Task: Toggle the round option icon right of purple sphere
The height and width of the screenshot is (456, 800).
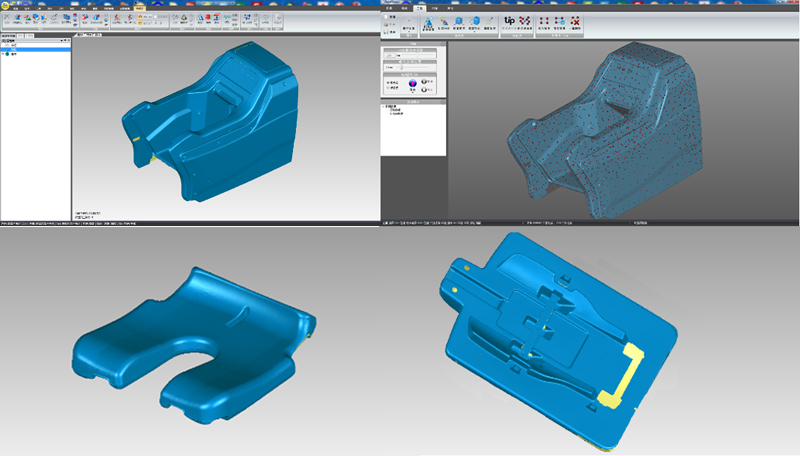Action: [x=424, y=83]
